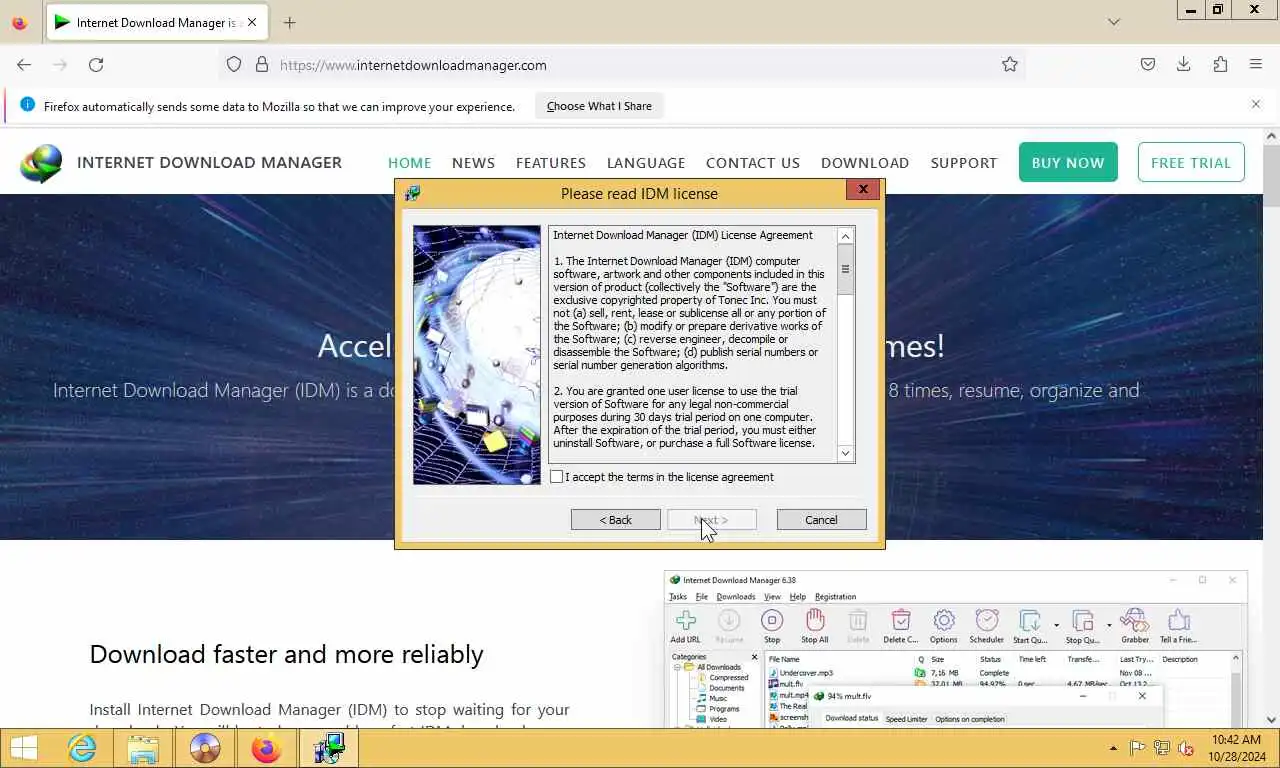Open SUPPORT navigation link

(964, 163)
